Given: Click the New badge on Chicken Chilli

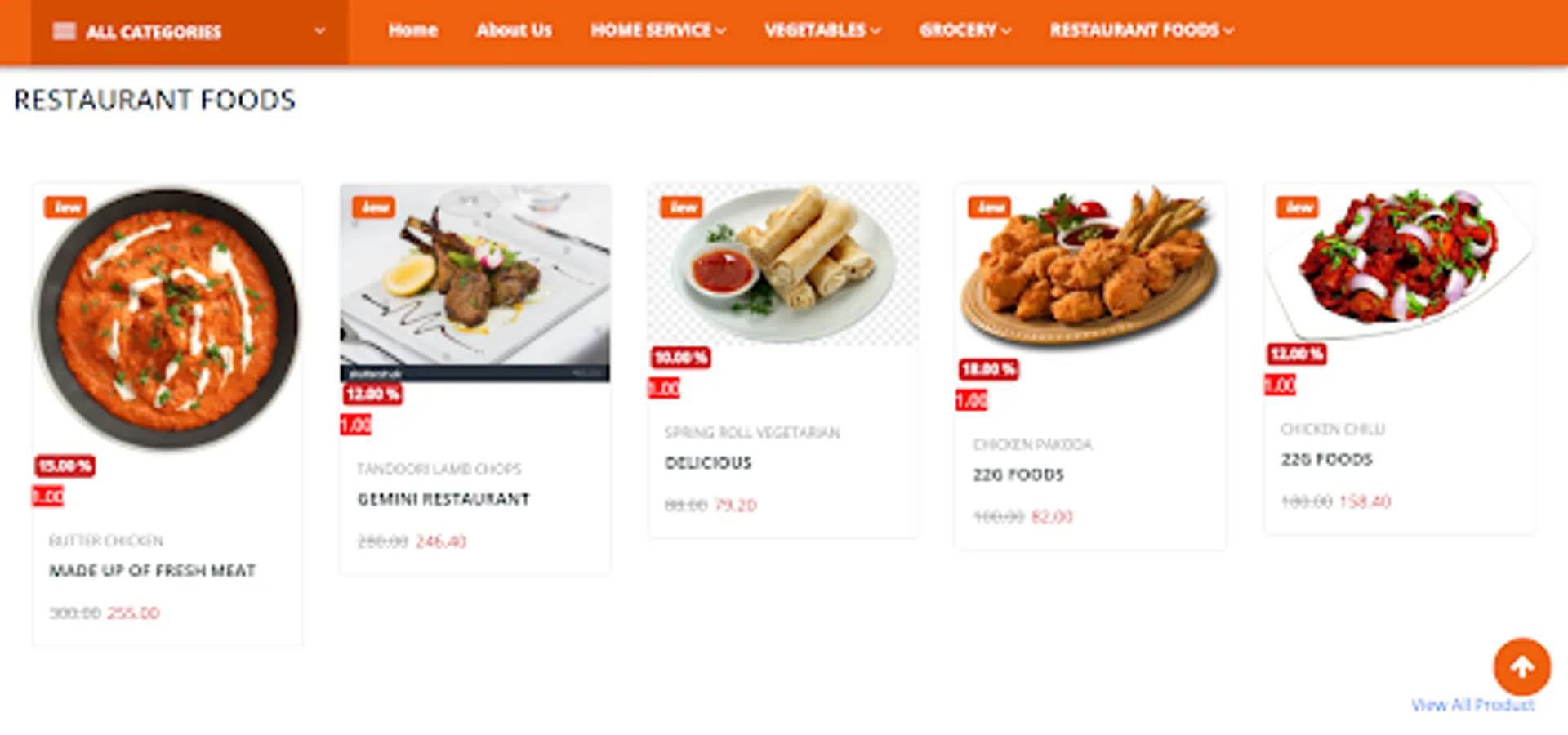Looking at the screenshot, I should pos(1297,207).
